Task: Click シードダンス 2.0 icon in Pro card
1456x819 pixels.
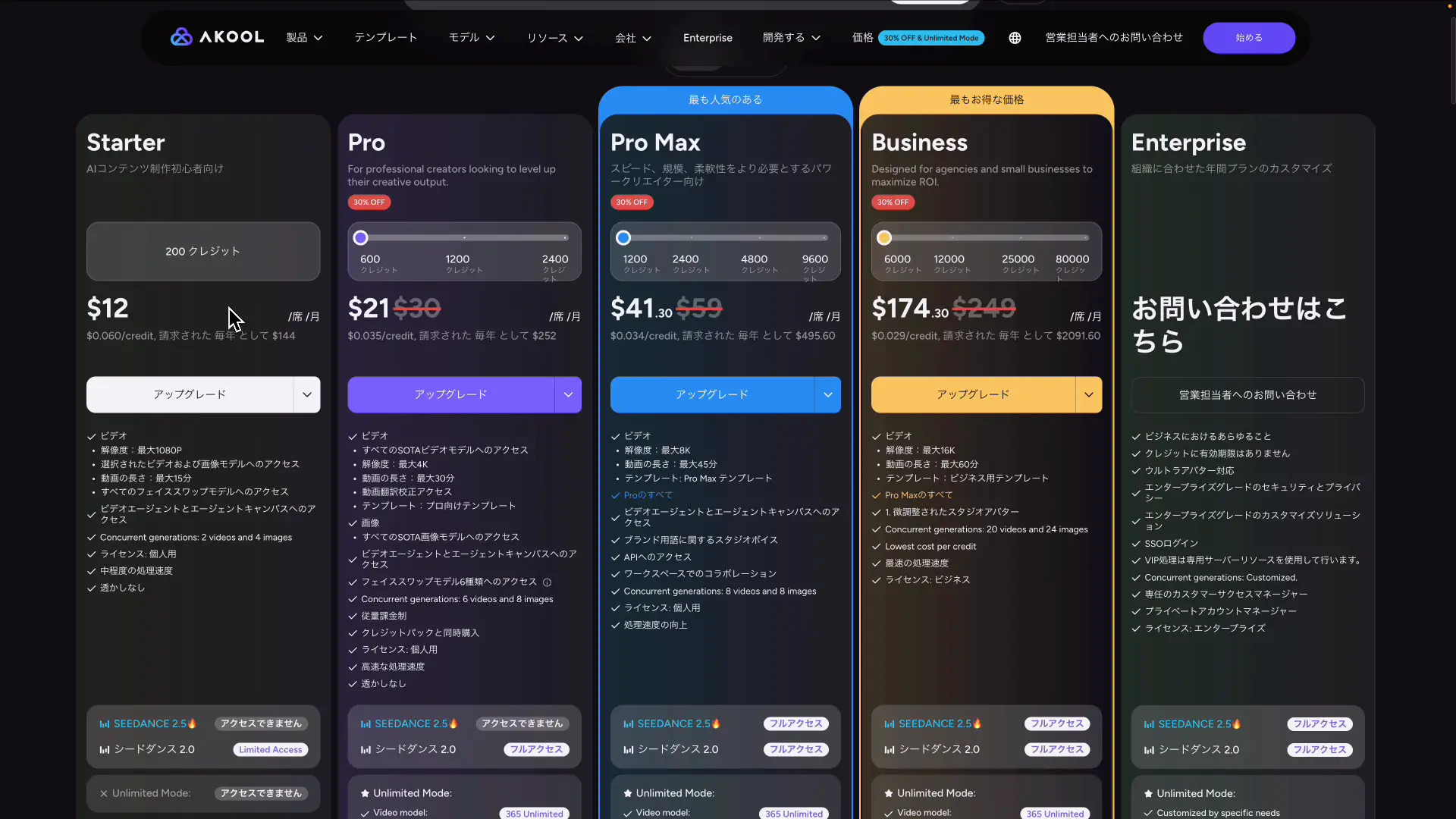Action: (366, 750)
